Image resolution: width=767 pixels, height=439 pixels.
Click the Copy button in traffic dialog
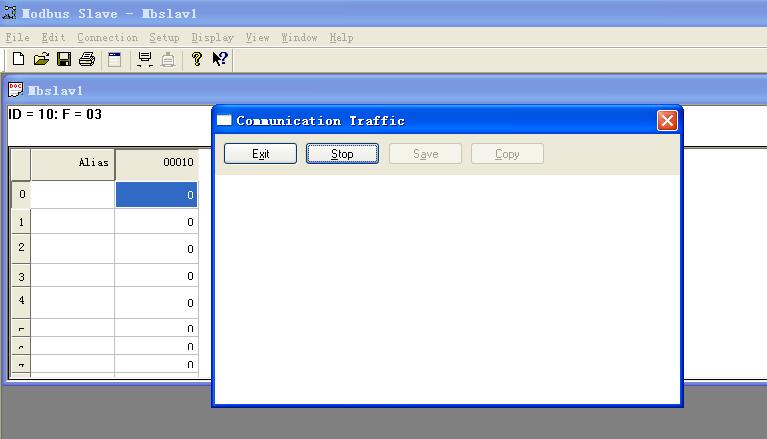[507, 154]
